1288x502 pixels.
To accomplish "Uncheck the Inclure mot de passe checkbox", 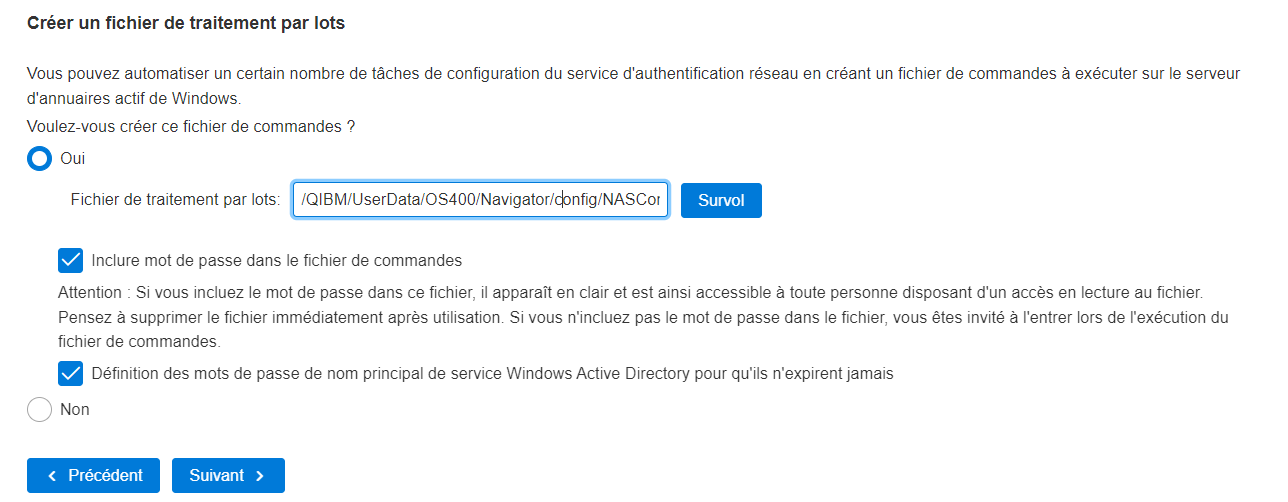I will coord(70,261).
